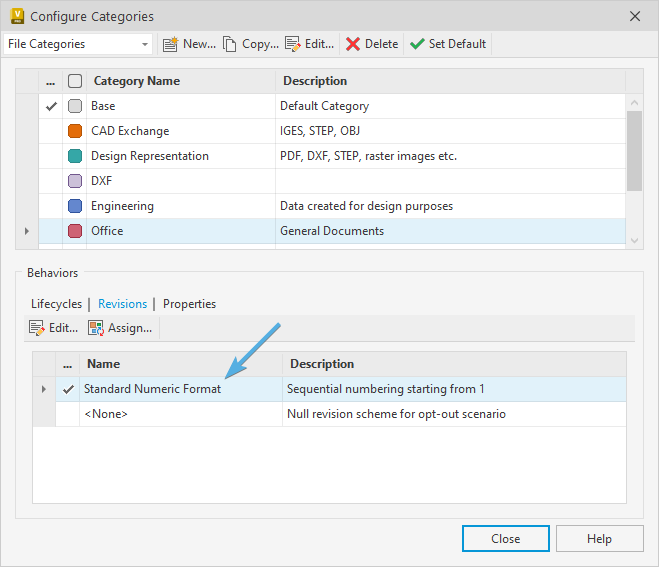The image size is (659, 567).
Task: Click the category list scroll down arrow
Action: (x=634, y=240)
